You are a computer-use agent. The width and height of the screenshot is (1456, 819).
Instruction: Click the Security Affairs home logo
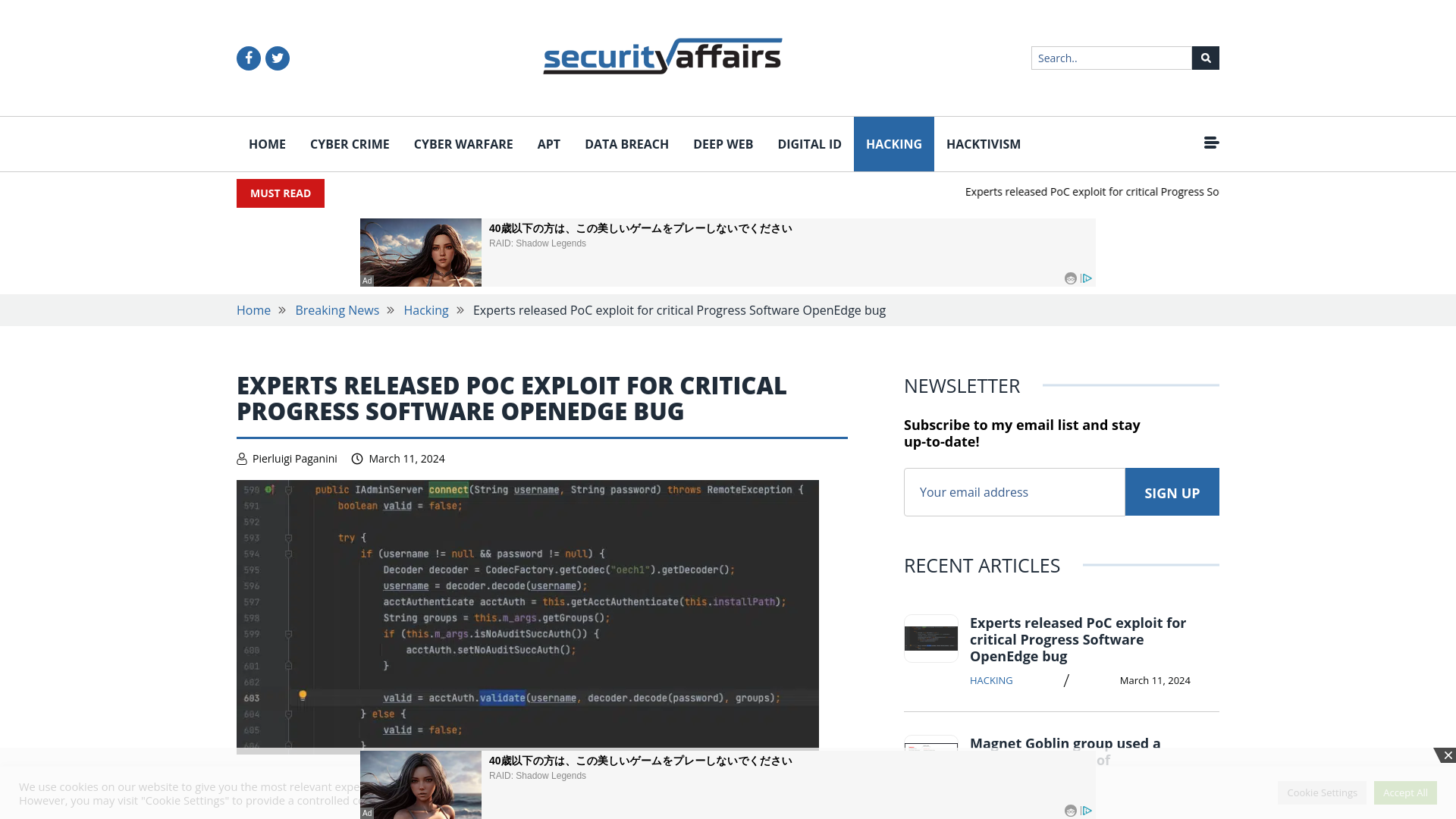tap(662, 55)
